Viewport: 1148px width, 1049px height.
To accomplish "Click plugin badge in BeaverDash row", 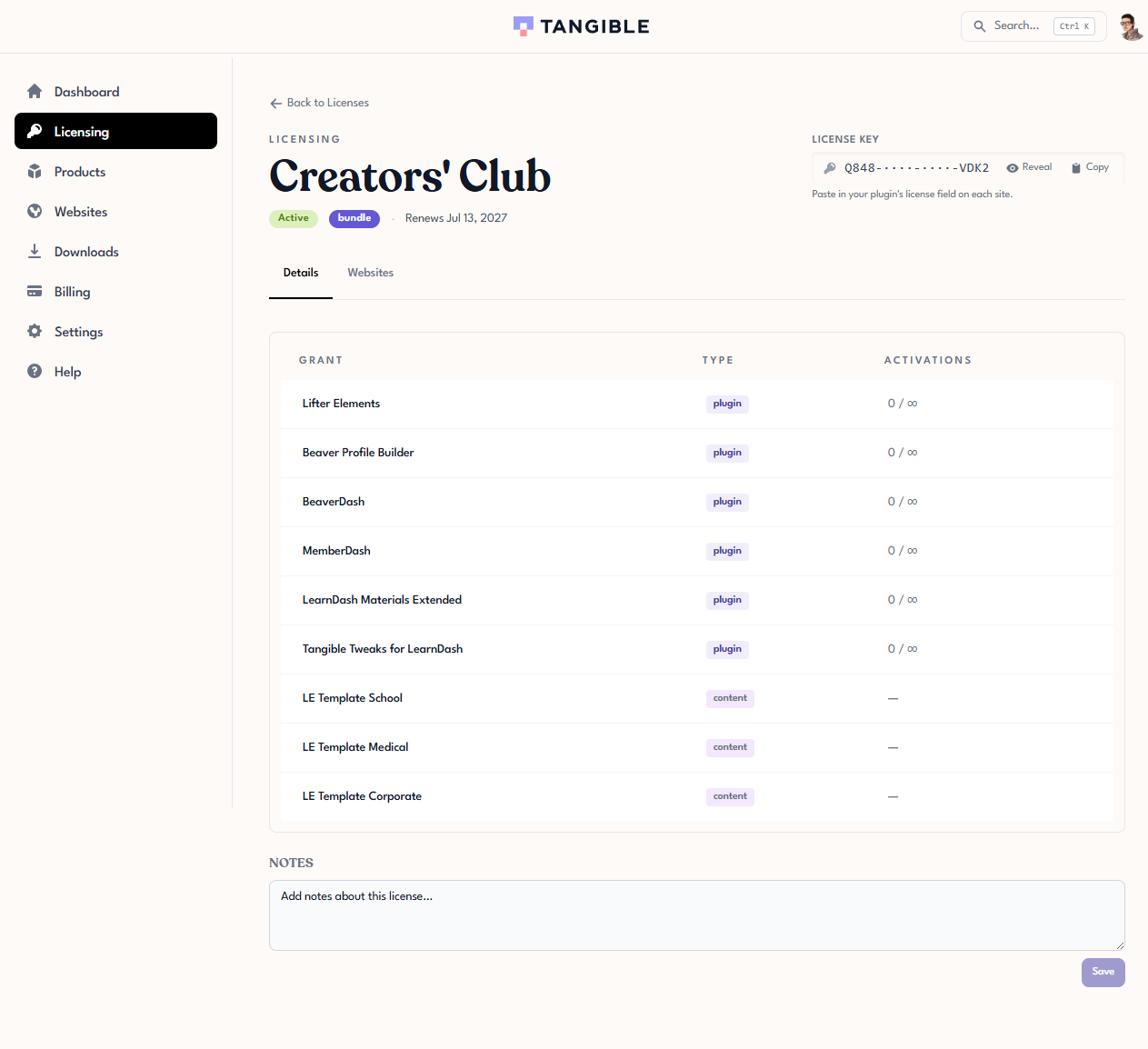I will [x=727, y=502].
